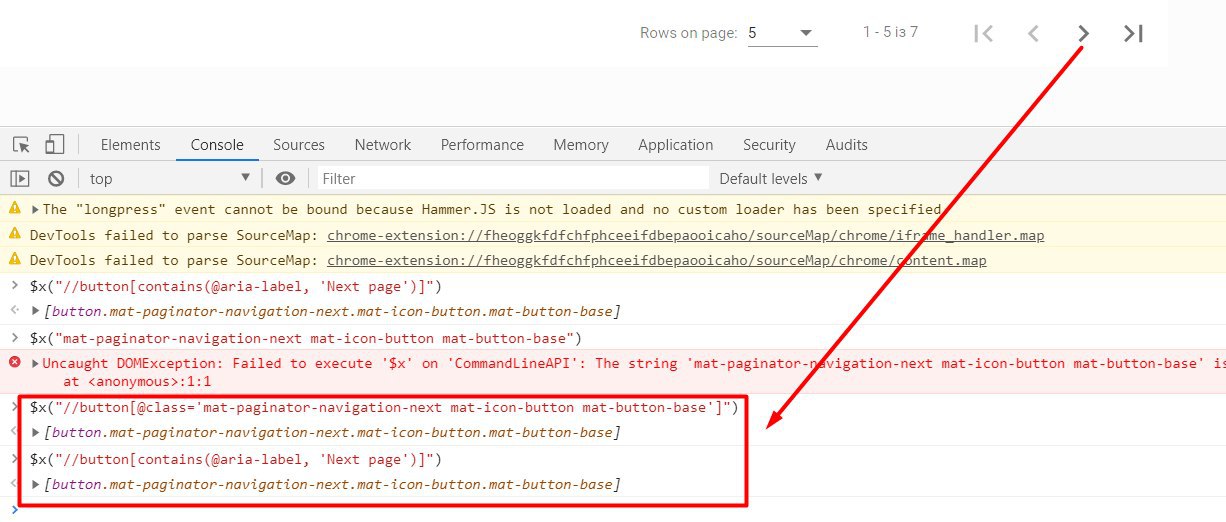
Task: Activate the inspect element picker icon
Action: tap(21, 145)
